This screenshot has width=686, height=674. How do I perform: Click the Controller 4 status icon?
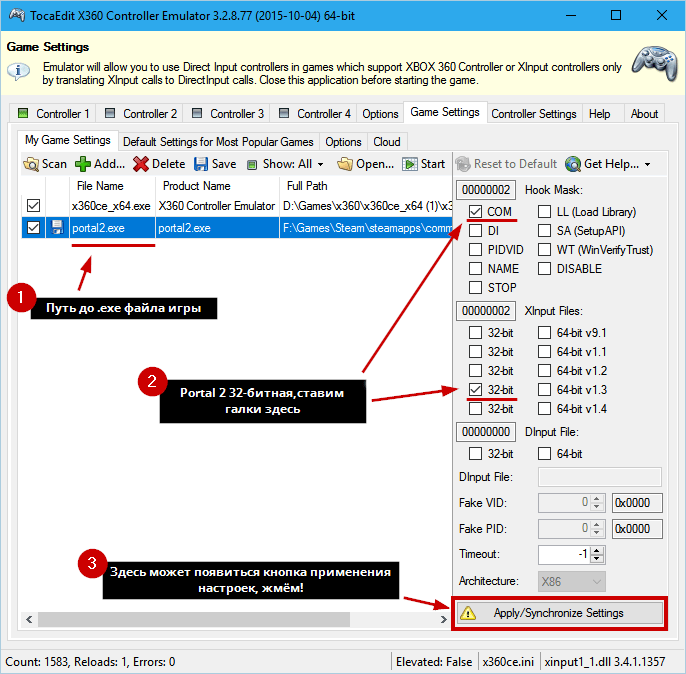tap(284, 114)
